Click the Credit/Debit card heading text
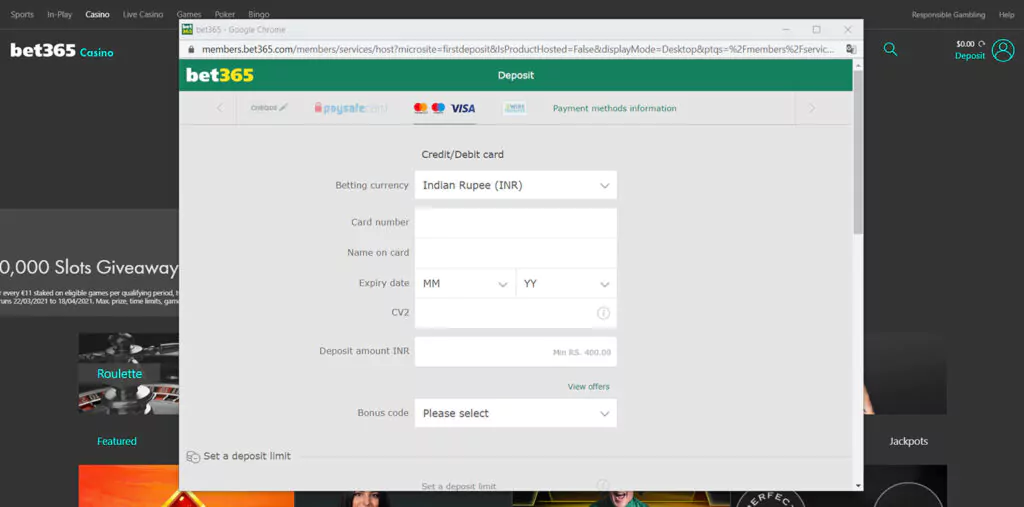Viewport: 1024px width, 507px height. 462,155
